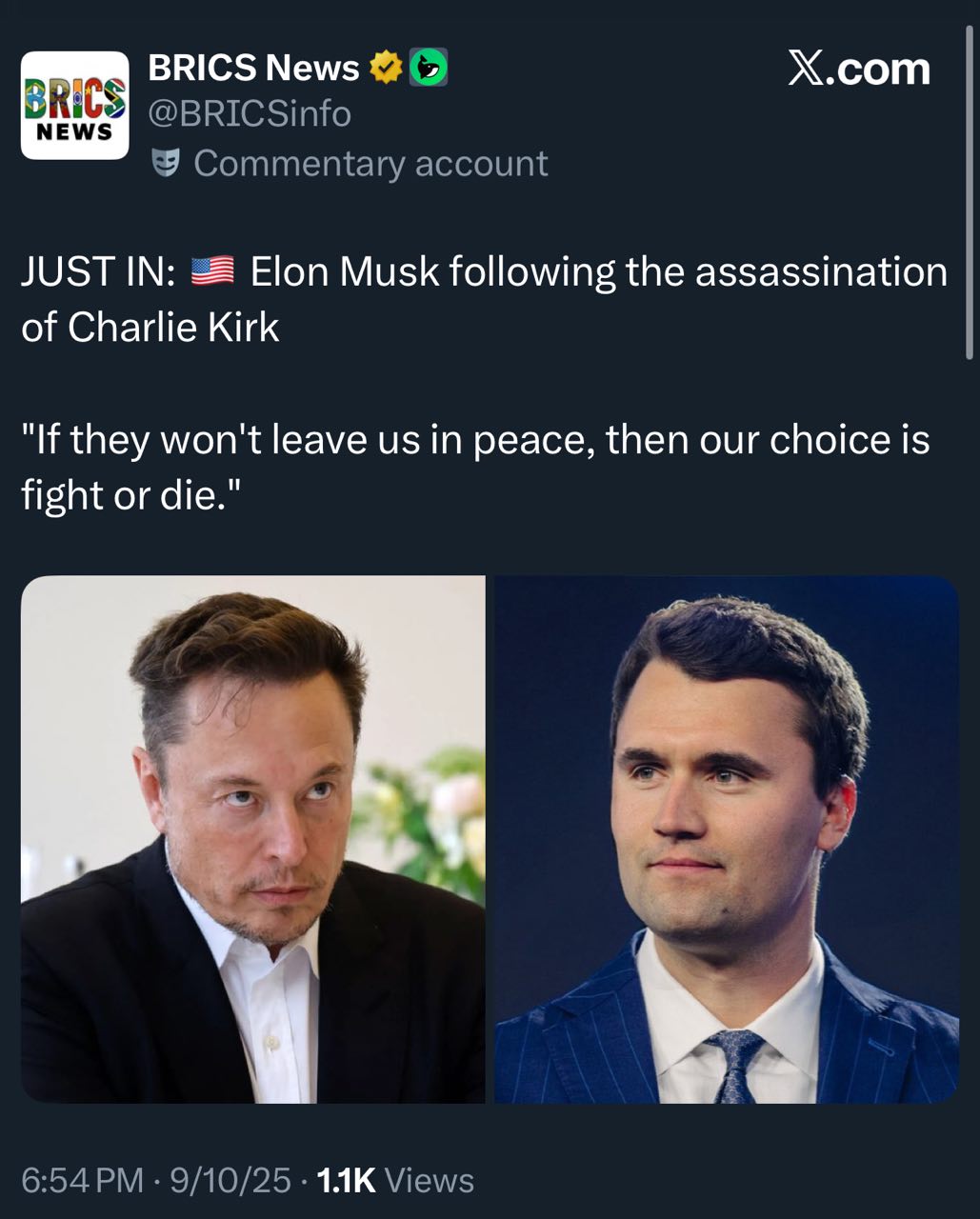Open the @BRICSinfo handle link

(250, 114)
